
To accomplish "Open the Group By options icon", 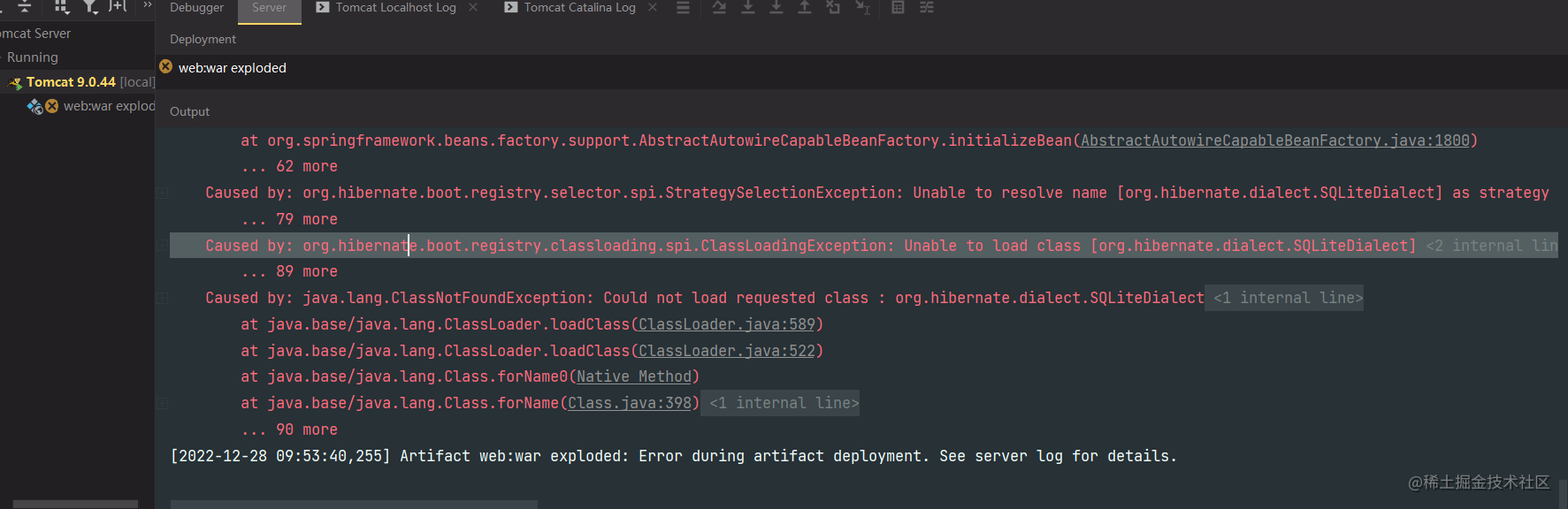I will click(x=61, y=6).
